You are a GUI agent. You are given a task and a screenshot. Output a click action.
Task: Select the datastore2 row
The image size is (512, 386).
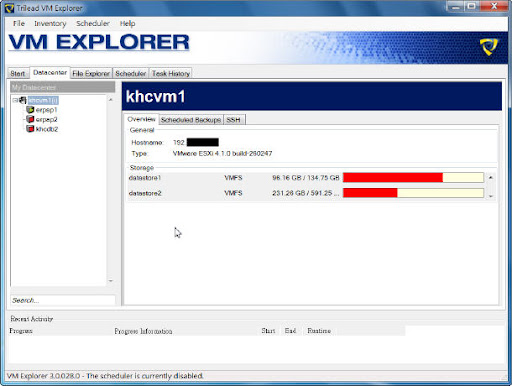click(307, 193)
